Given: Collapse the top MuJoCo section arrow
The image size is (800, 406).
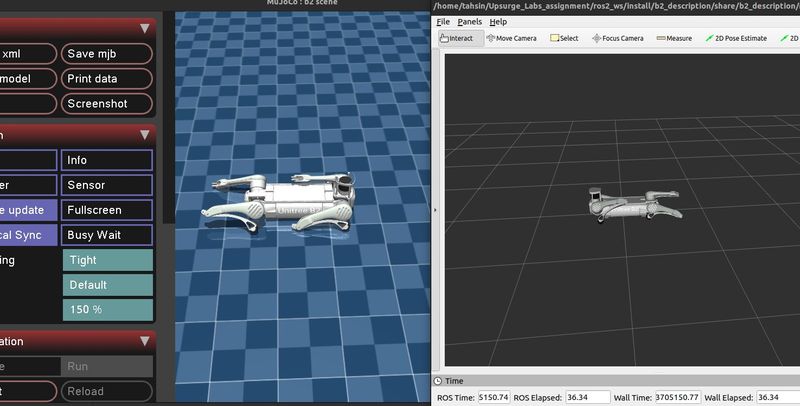Looking at the screenshot, I should 145,28.
